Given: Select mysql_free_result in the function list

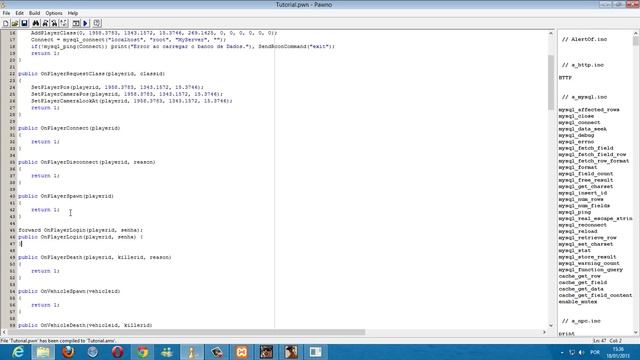Looking at the screenshot, I should 586,180.
